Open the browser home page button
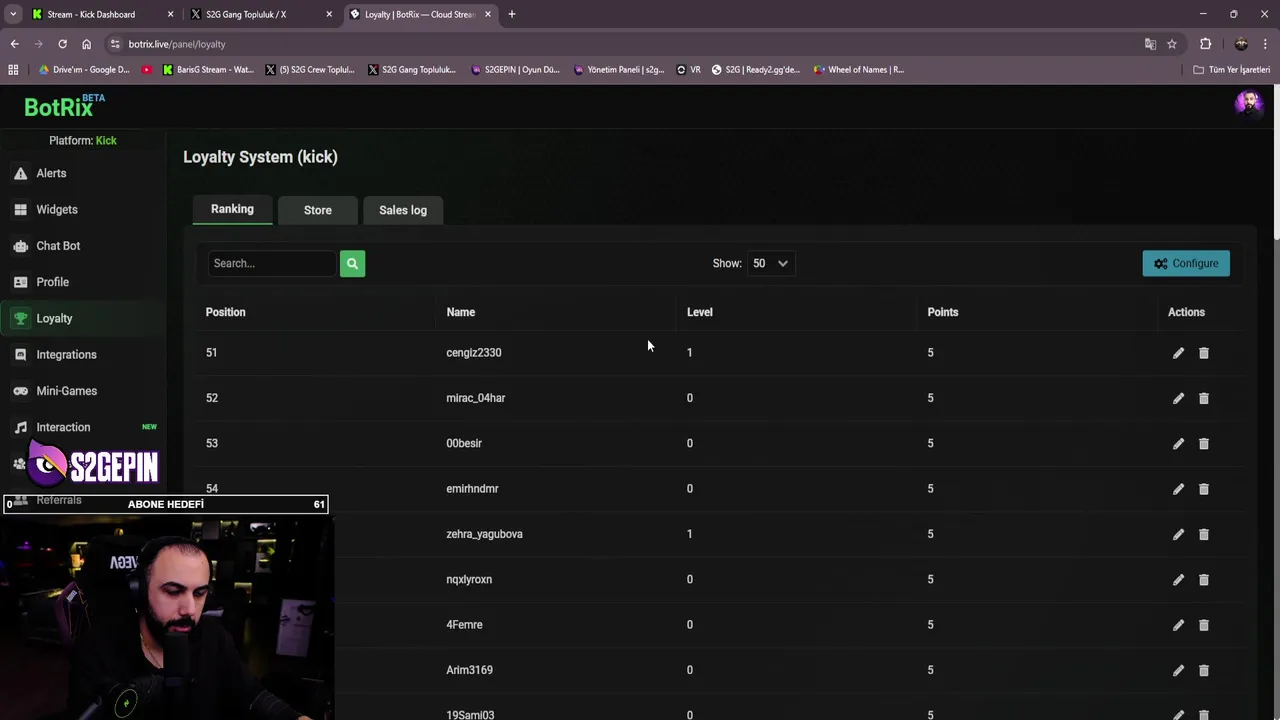Screen dimensions: 1280x720 (x=86, y=44)
